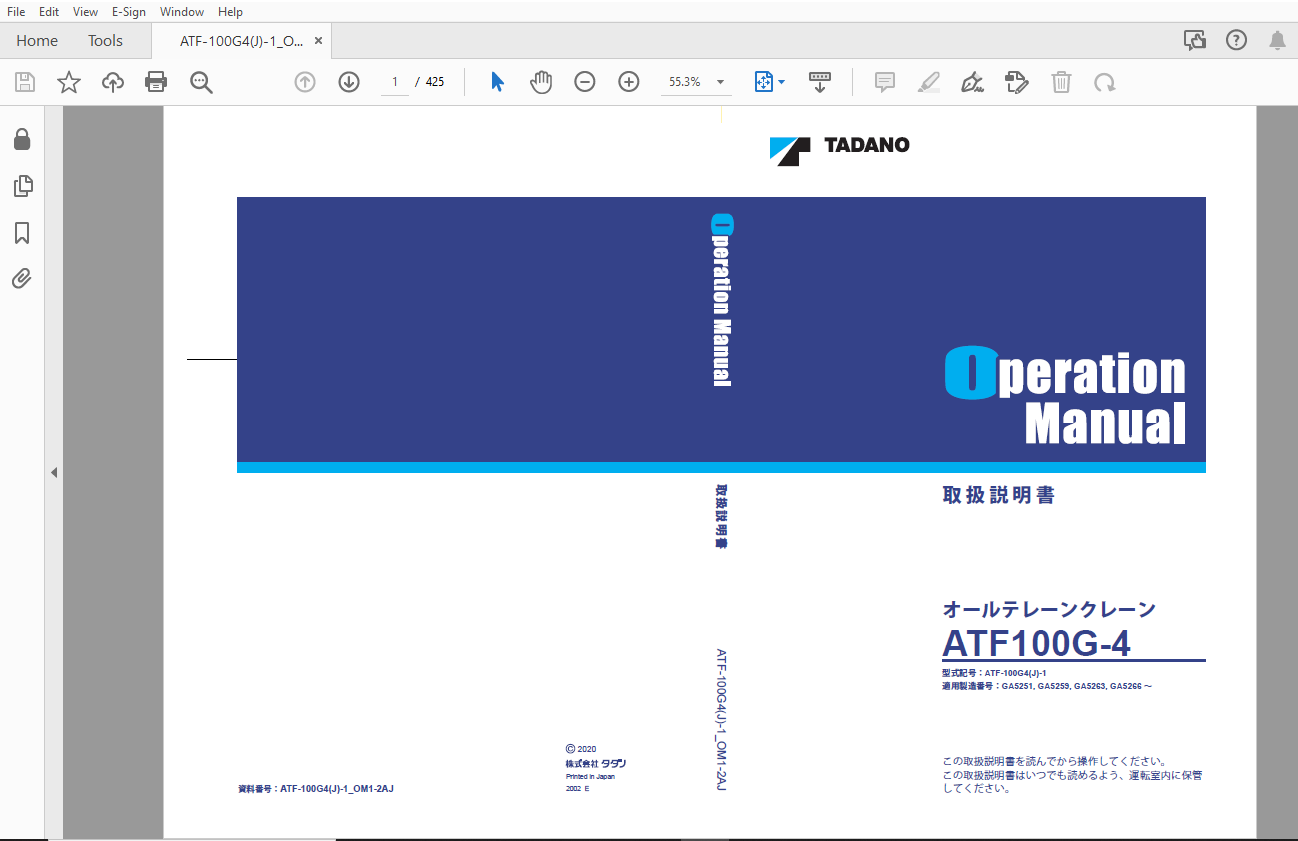Close the ATF-100G4(J)-1 document tab

pyautogui.click(x=318, y=41)
